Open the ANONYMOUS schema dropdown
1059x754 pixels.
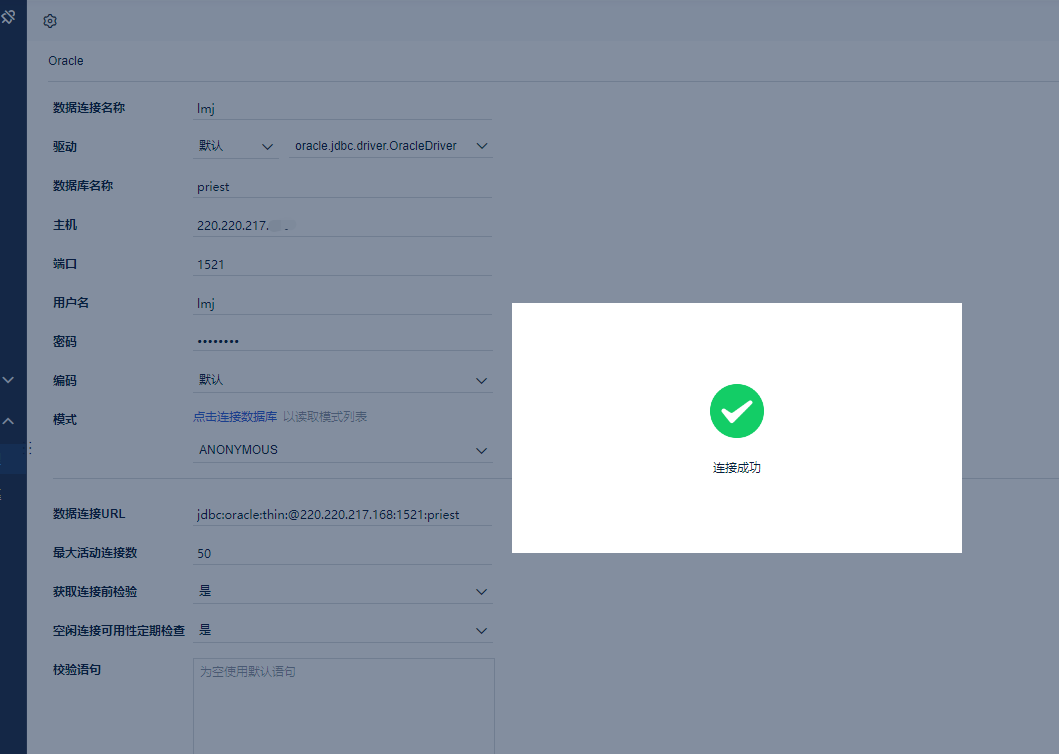[x=342, y=450]
